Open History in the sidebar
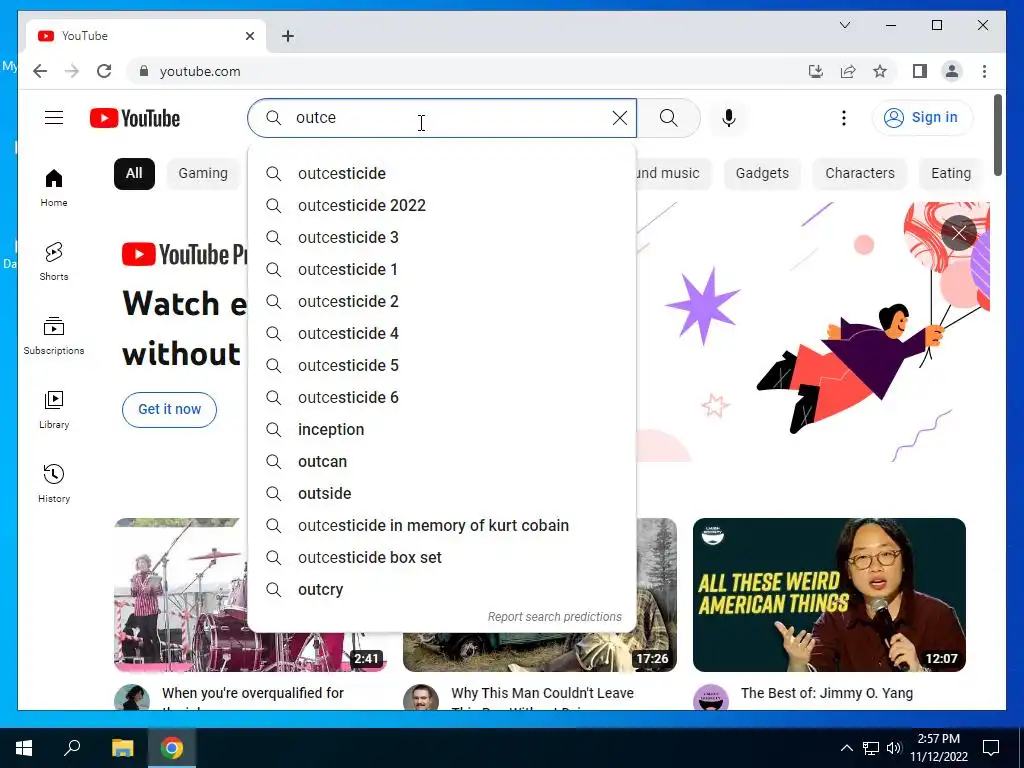Screen dimensions: 1024x768 [54, 483]
